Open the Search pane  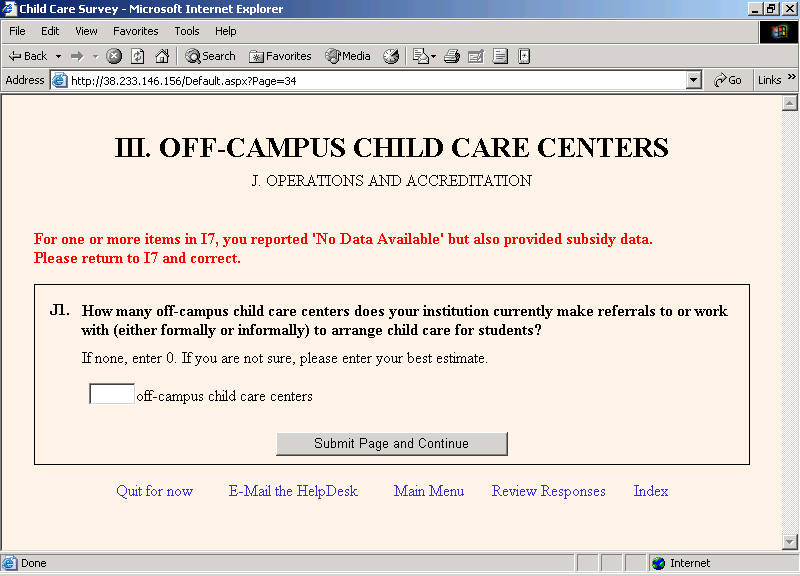210,56
